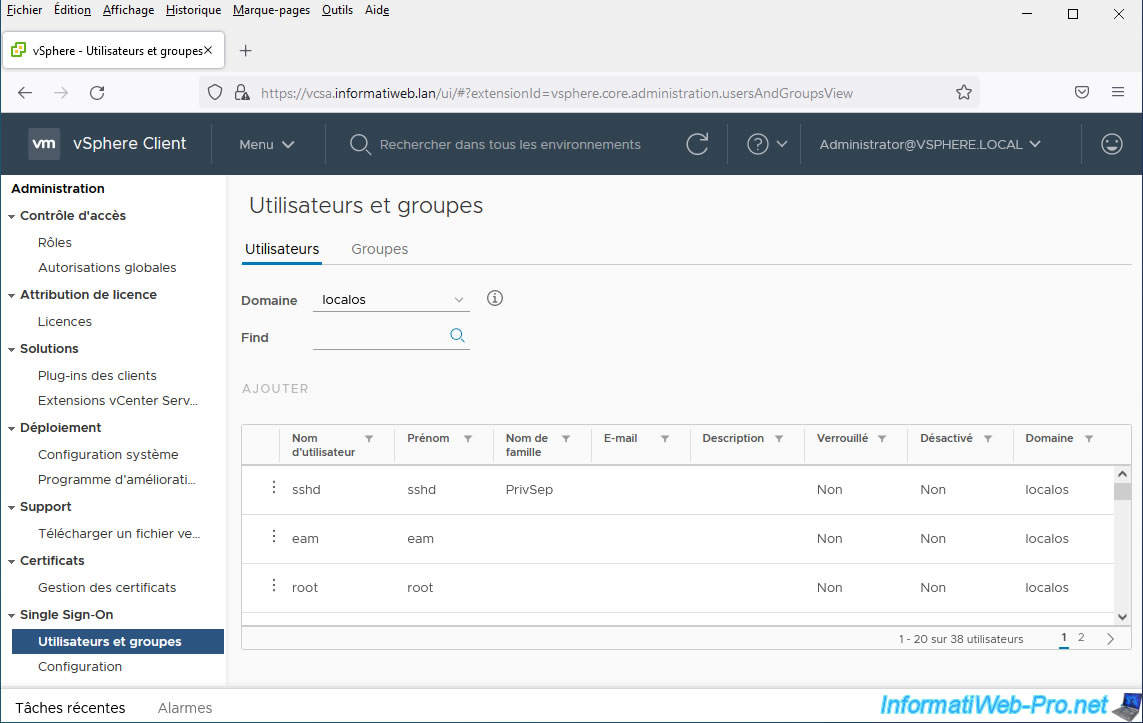Go to page 2 of users
Screen dimensions: 1143x723
pyautogui.click(x=1081, y=638)
